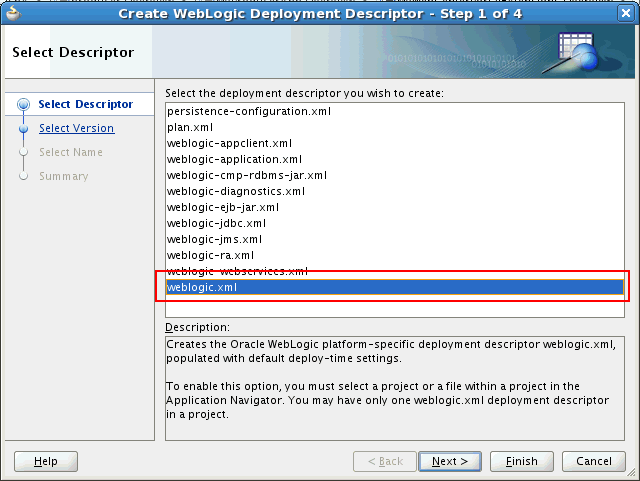Click the dialog resize grip corner

click(632, 473)
